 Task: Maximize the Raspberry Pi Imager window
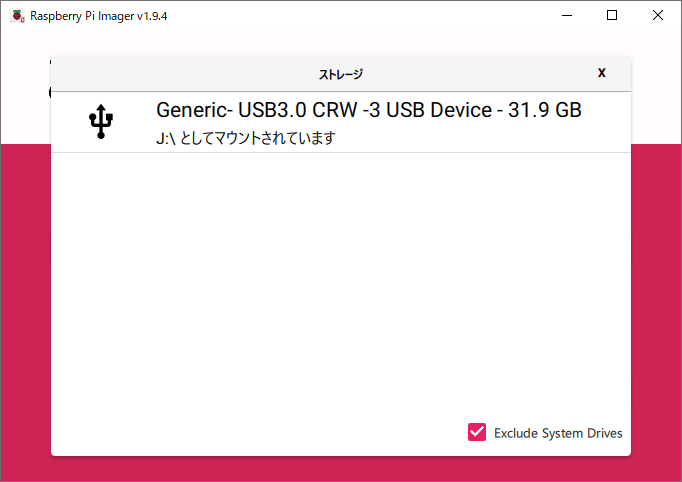coord(612,16)
